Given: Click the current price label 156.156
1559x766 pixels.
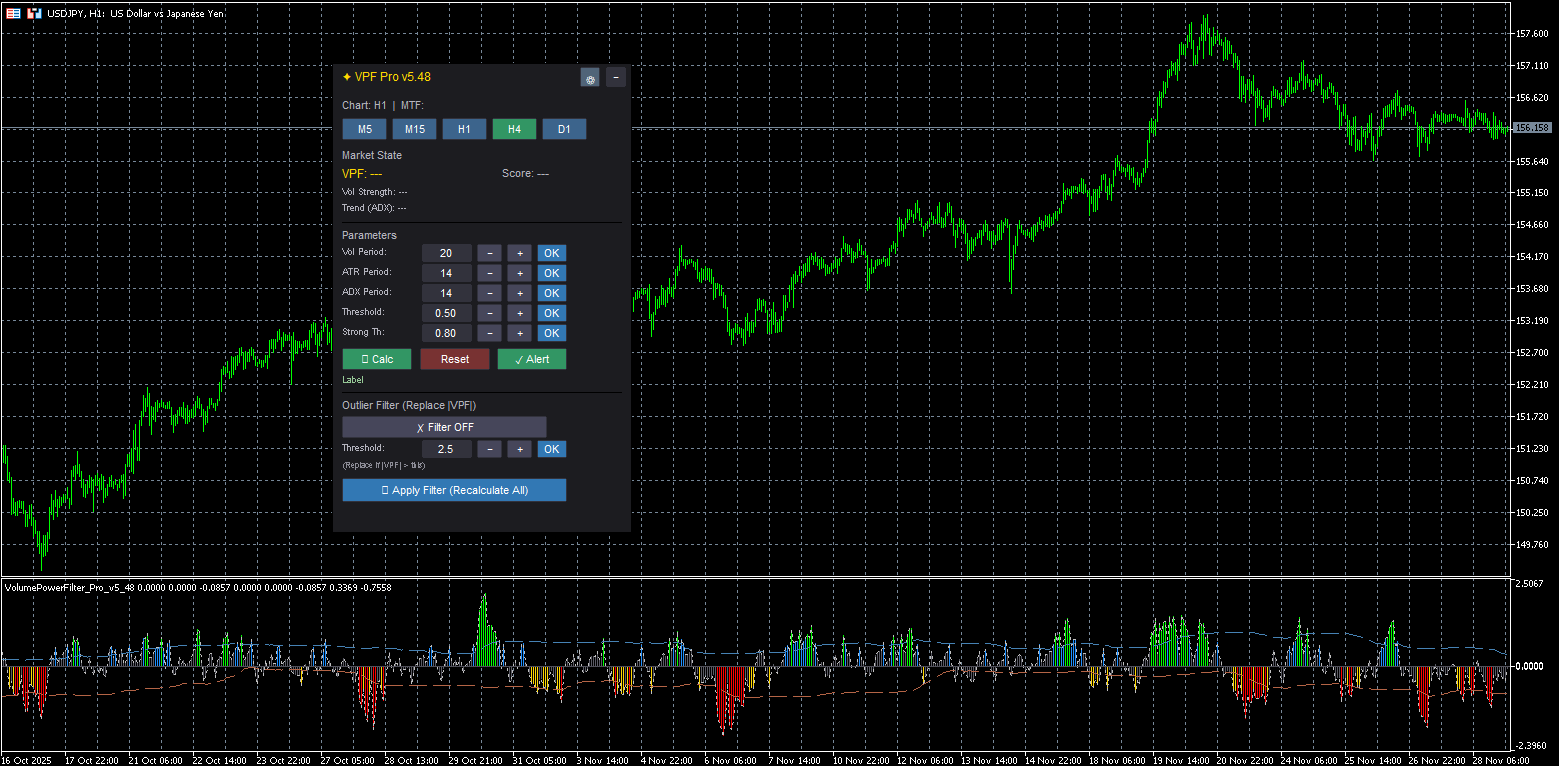Looking at the screenshot, I should pos(1532,128).
